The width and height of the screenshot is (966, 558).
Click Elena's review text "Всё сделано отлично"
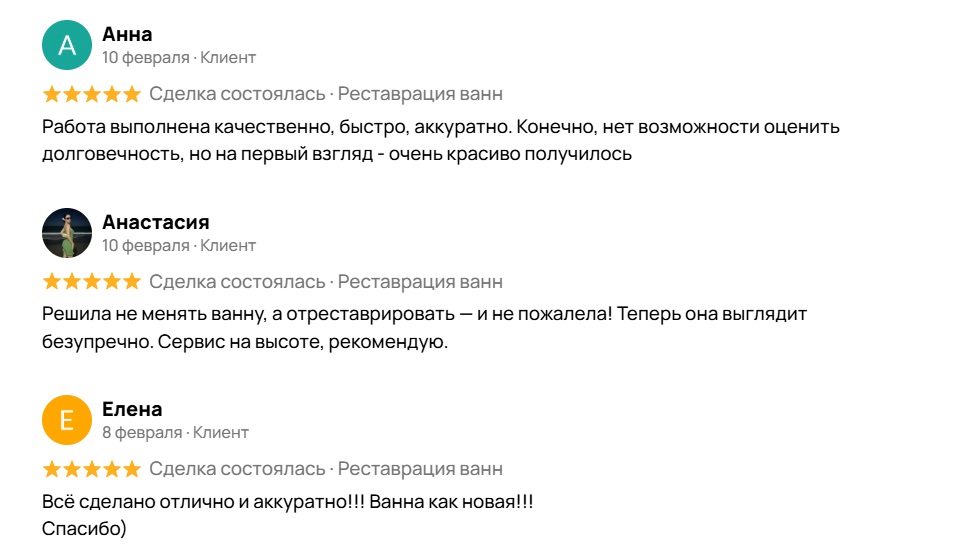tap(288, 503)
